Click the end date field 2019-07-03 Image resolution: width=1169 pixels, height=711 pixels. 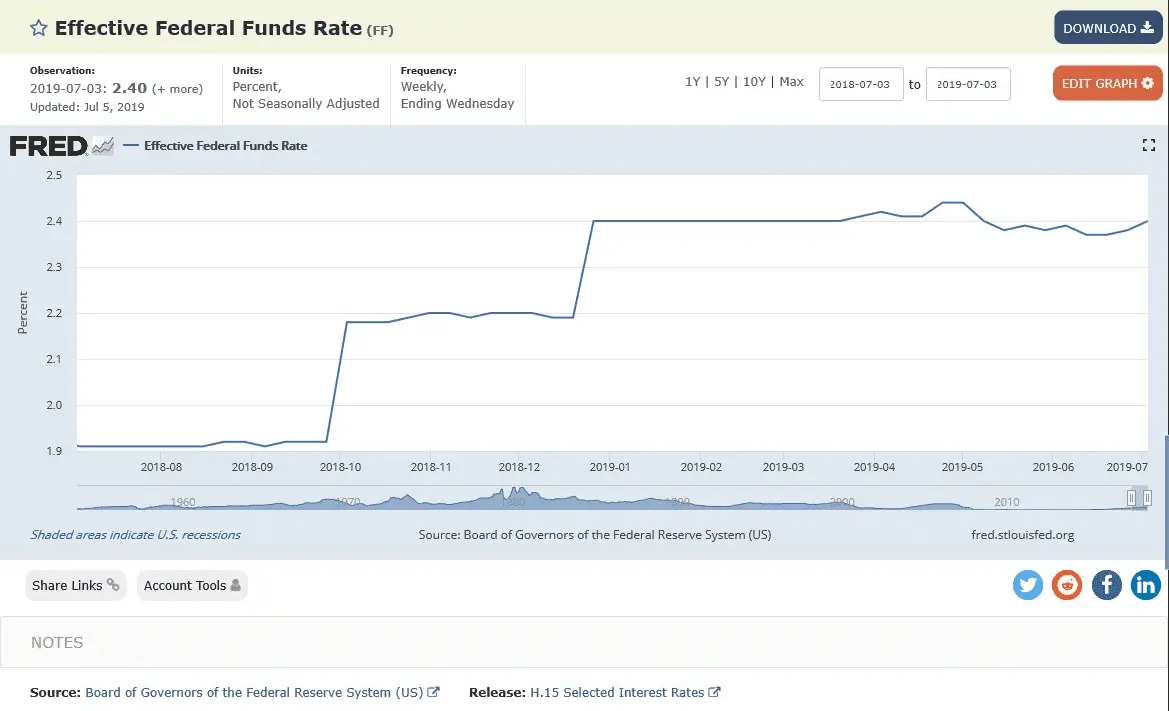pos(967,85)
